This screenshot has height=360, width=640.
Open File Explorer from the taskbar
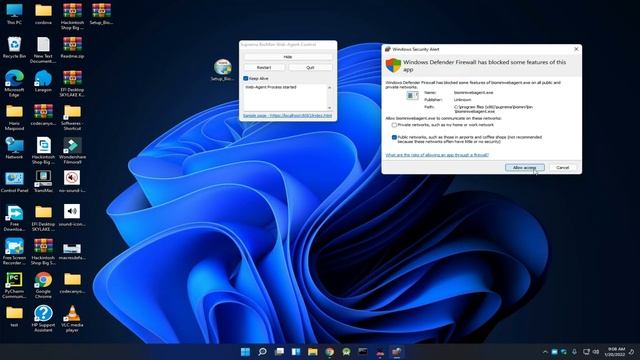click(313, 352)
